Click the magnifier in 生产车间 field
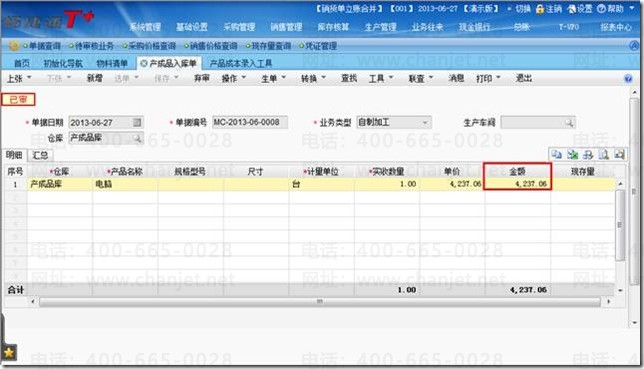The height and width of the screenshot is (369, 644). click(569, 122)
